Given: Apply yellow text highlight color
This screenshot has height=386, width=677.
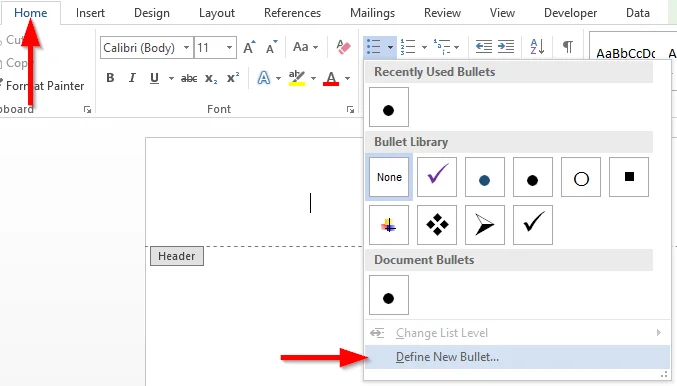Looking at the screenshot, I should coord(297,78).
